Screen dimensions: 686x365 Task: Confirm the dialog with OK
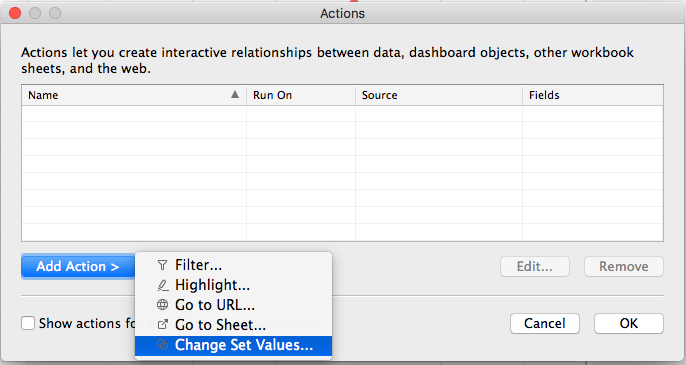(x=629, y=323)
